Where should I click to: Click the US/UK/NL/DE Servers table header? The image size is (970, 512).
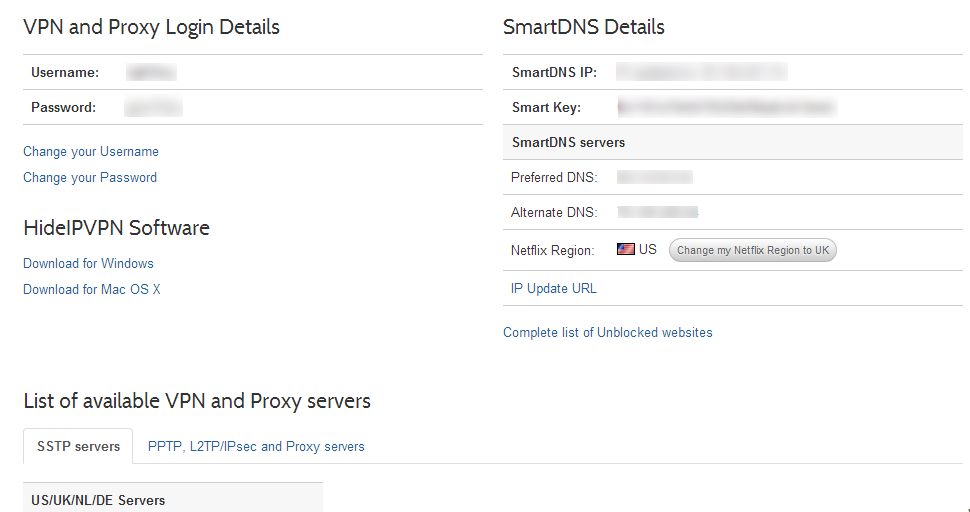(x=173, y=498)
